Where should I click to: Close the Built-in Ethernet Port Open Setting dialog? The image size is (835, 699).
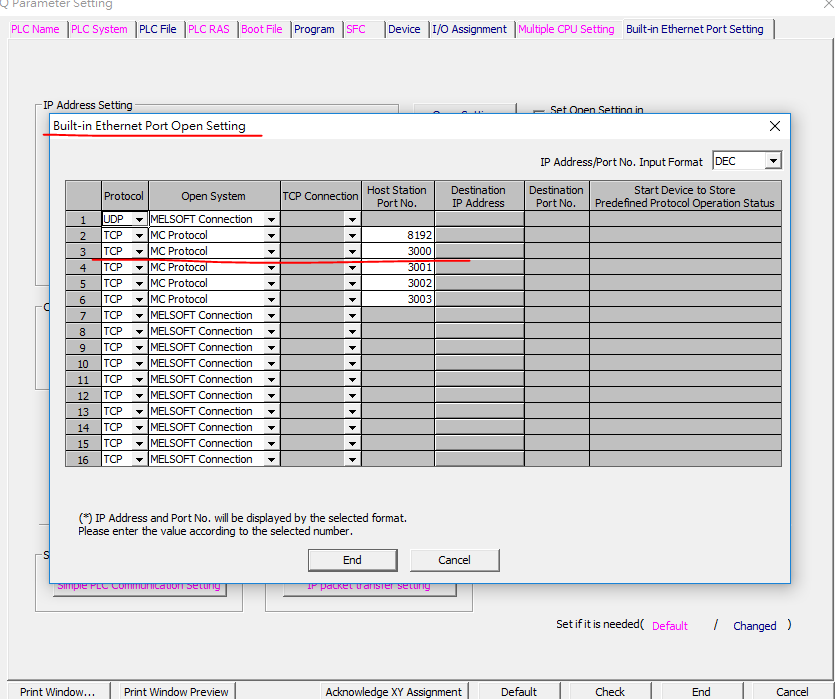tap(774, 126)
